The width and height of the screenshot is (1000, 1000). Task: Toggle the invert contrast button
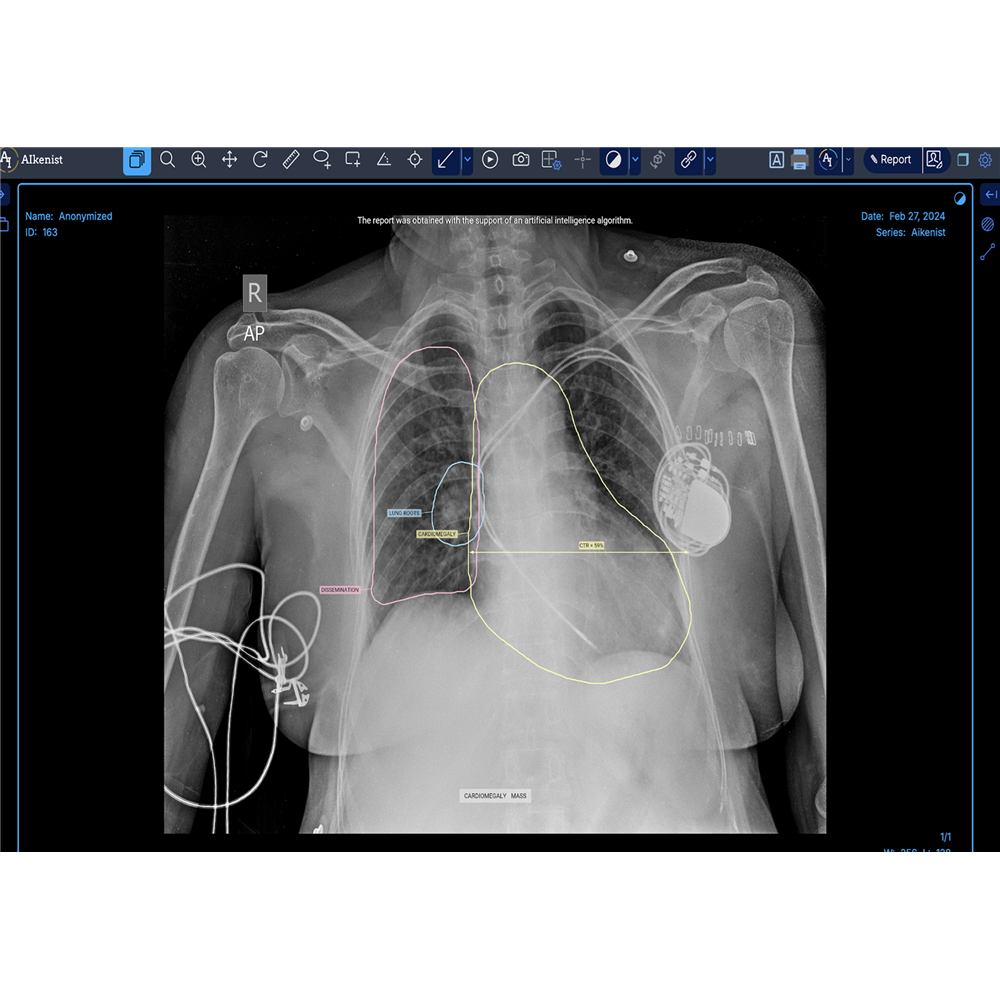[613, 159]
